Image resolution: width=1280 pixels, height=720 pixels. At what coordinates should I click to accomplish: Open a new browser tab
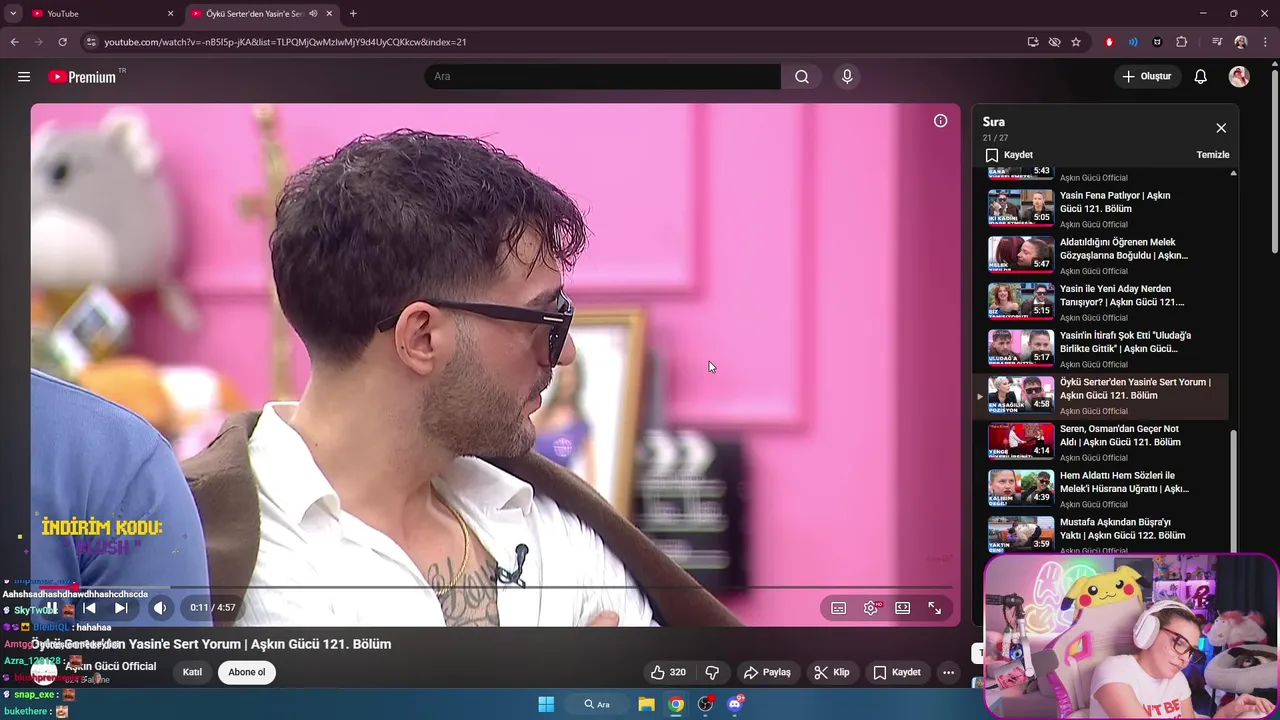(353, 14)
